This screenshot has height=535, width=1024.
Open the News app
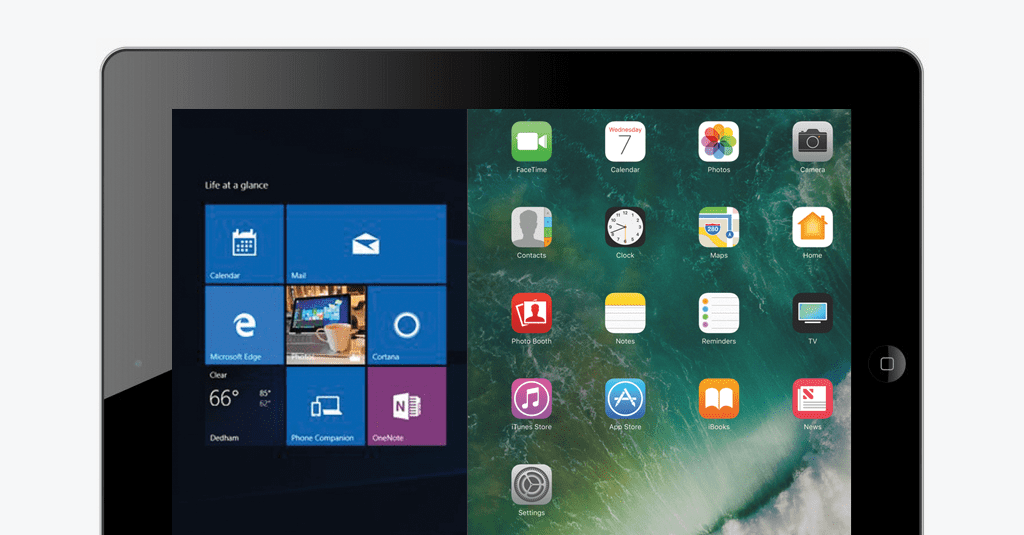point(812,398)
